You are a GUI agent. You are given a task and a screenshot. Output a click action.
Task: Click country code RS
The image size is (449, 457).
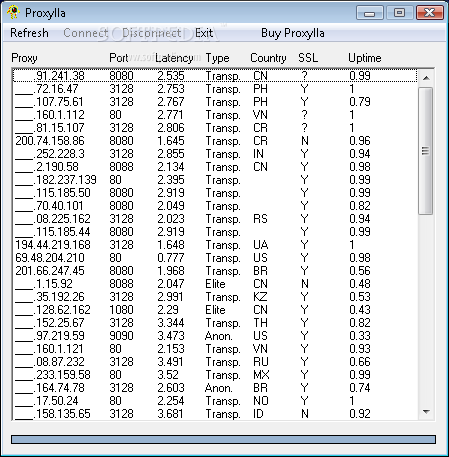260,219
